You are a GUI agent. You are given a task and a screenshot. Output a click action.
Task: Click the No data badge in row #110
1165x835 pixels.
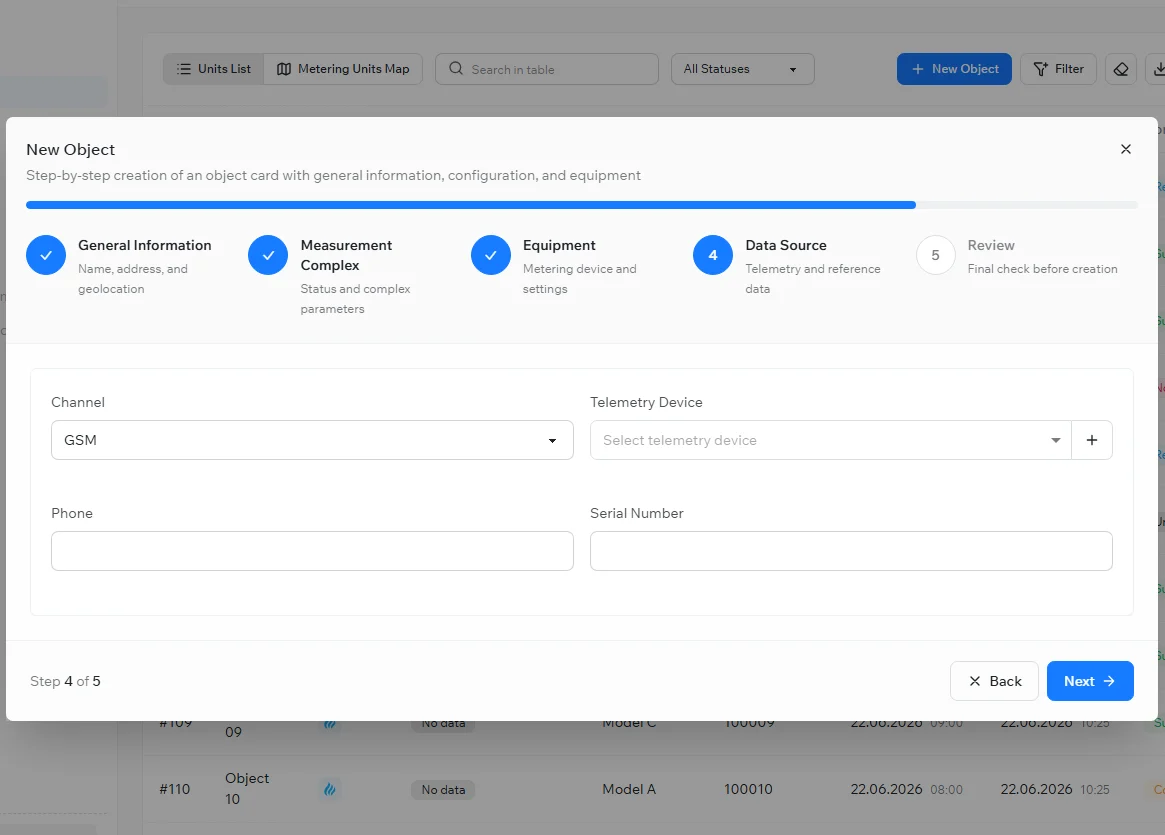pyautogui.click(x=443, y=790)
